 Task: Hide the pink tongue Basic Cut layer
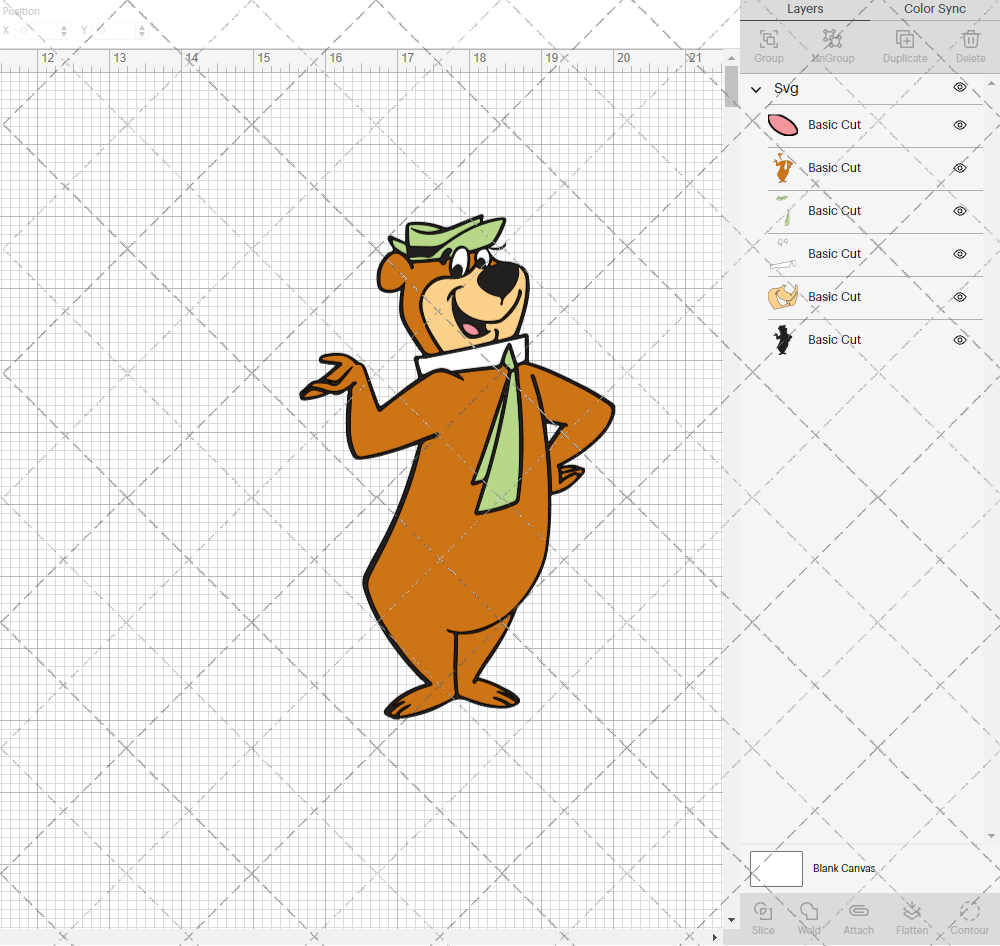tap(960, 125)
